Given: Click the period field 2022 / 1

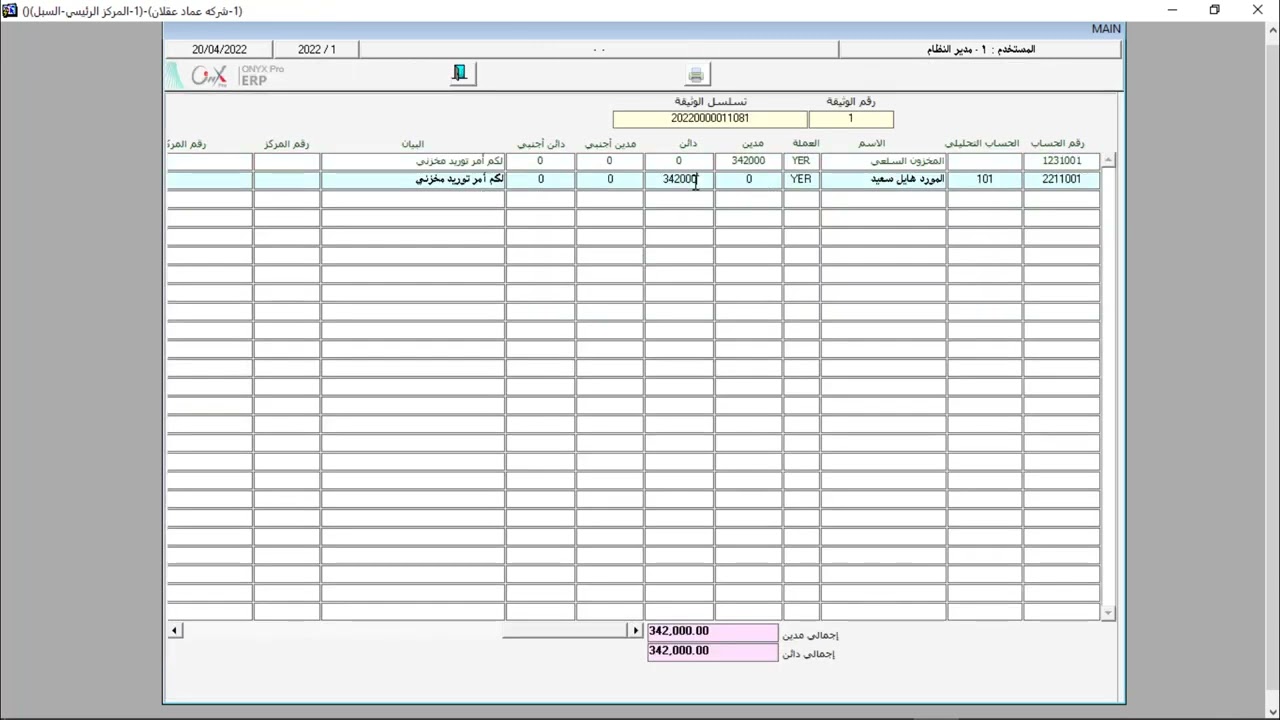Looking at the screenshot, I should [x=317, y=49].
